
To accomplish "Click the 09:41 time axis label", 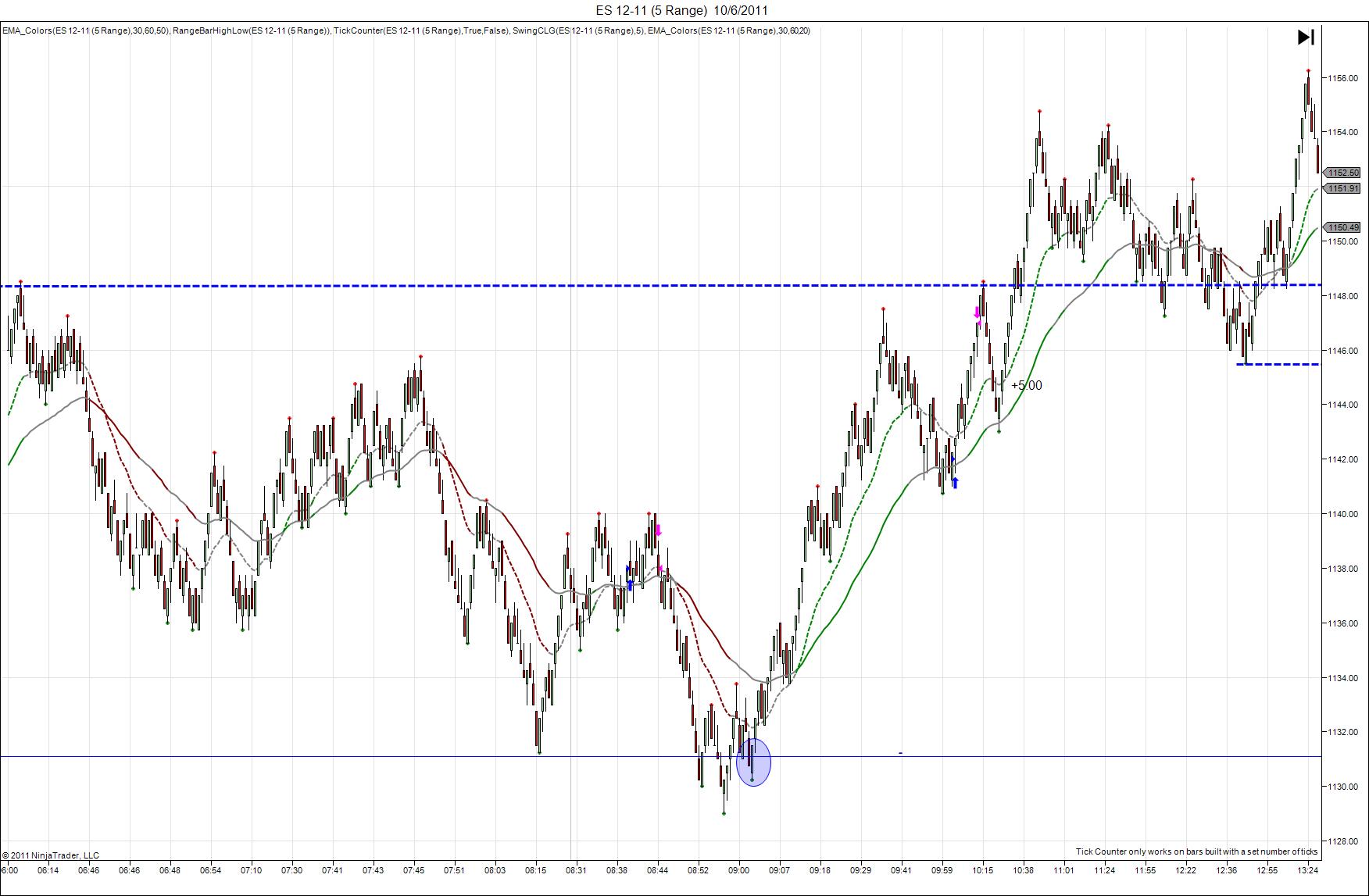I will coord(901,870).
